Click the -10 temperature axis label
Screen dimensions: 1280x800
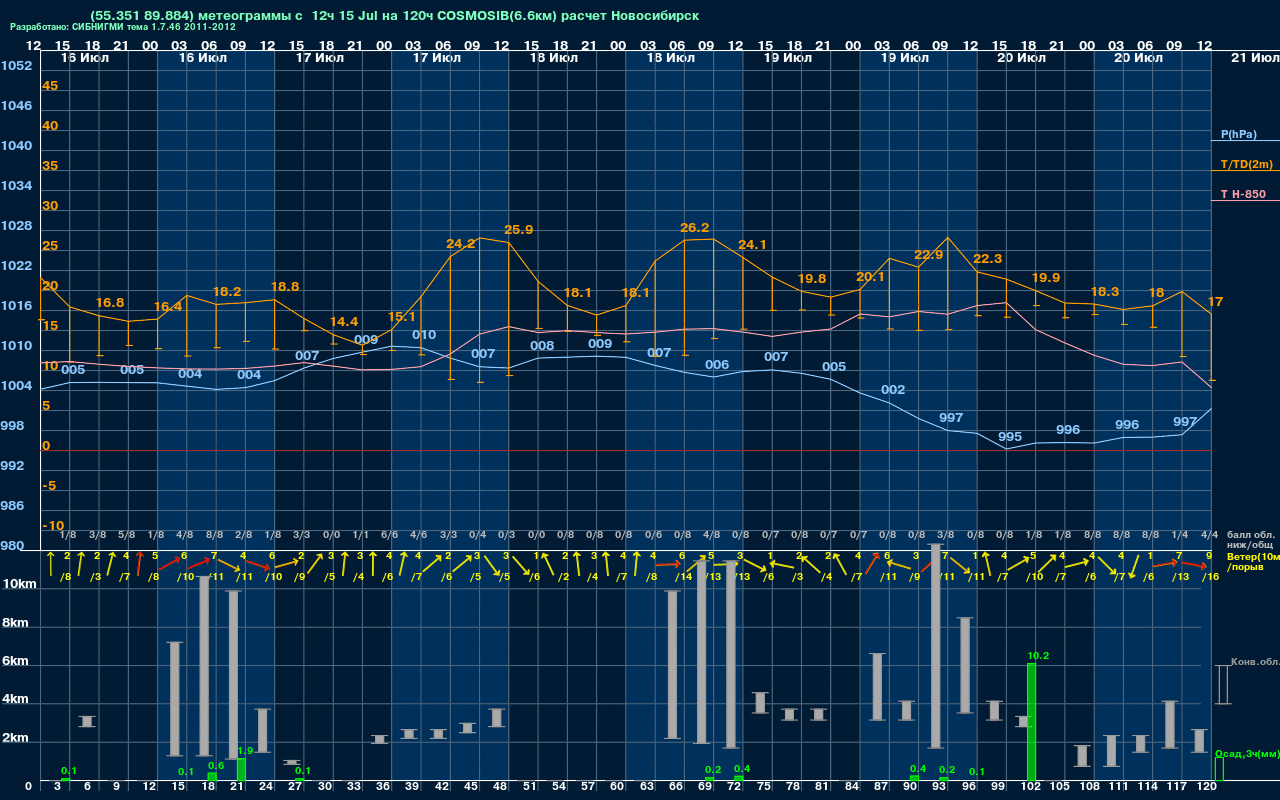tap(53, 526)
